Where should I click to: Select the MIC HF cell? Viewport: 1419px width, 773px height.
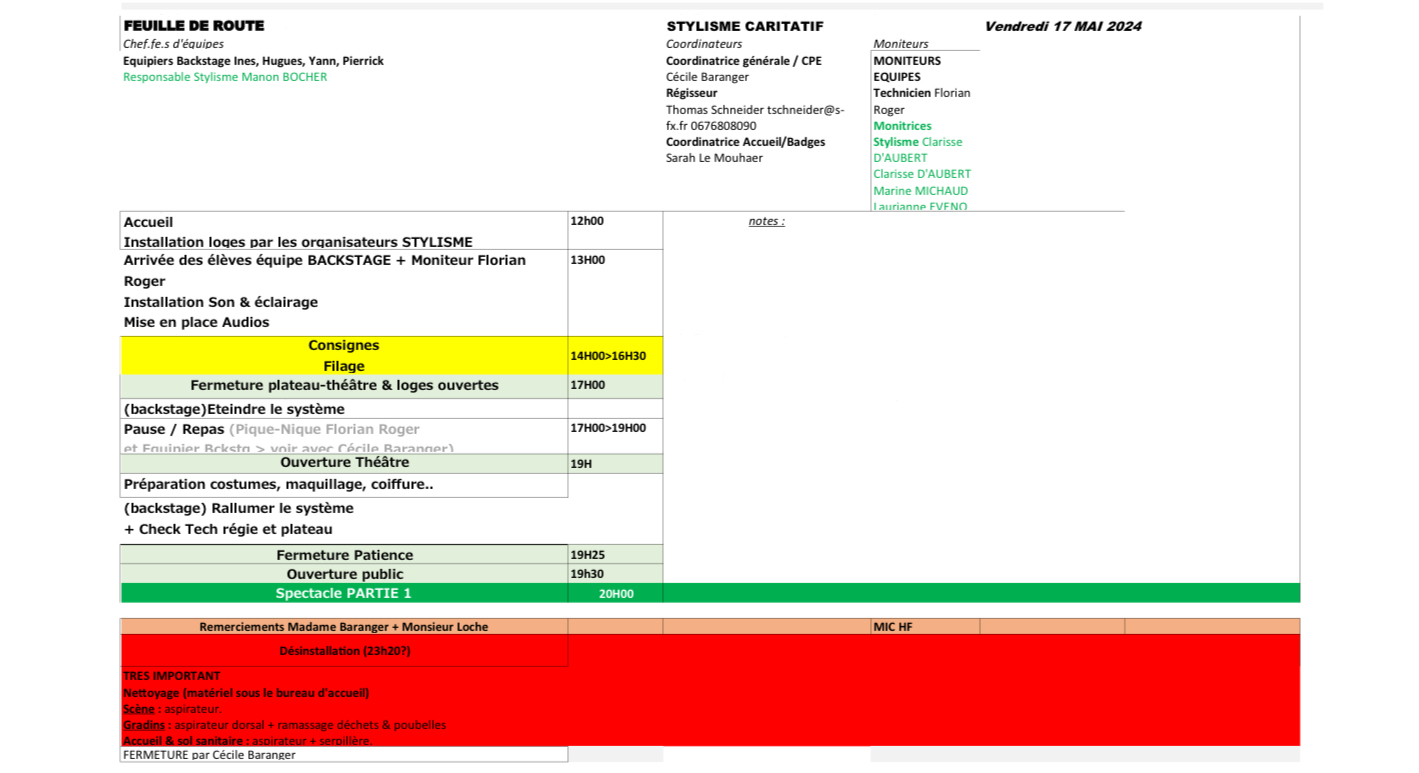892,627
